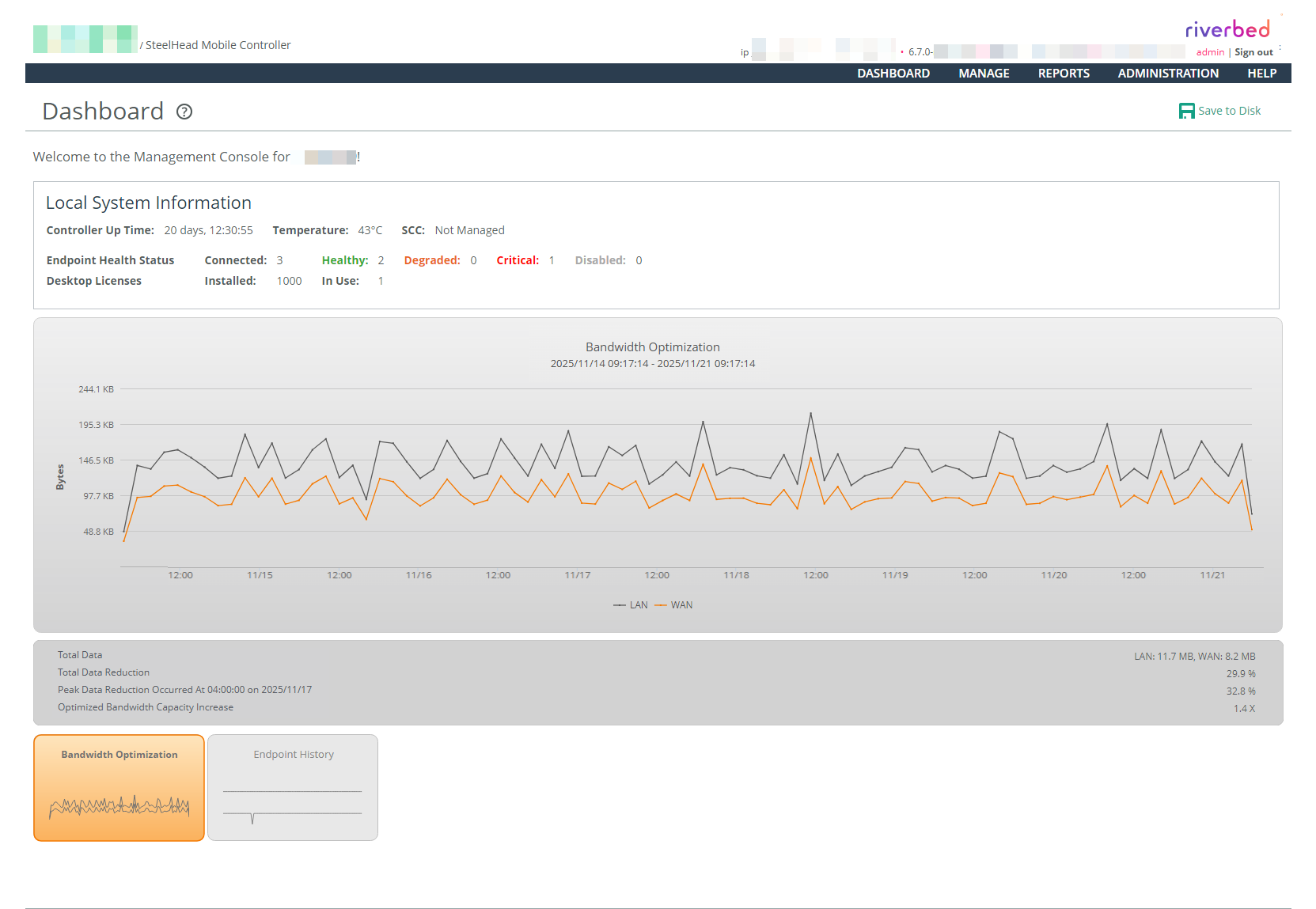Click the 11/18 marker on chart timeline

pyautogui.click(x=736, y=575)
